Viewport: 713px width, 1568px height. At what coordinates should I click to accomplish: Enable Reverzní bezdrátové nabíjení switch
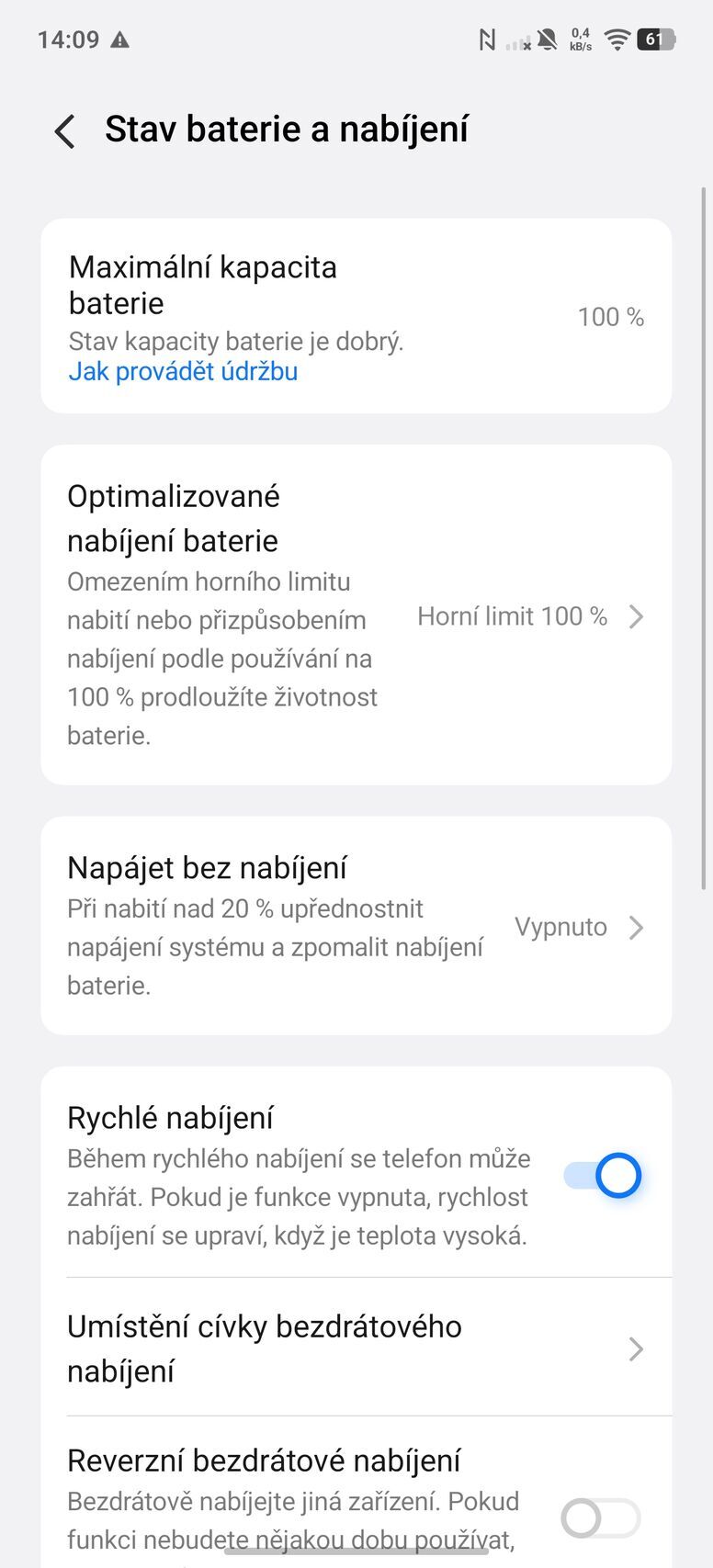click(x=601, y=1517)
